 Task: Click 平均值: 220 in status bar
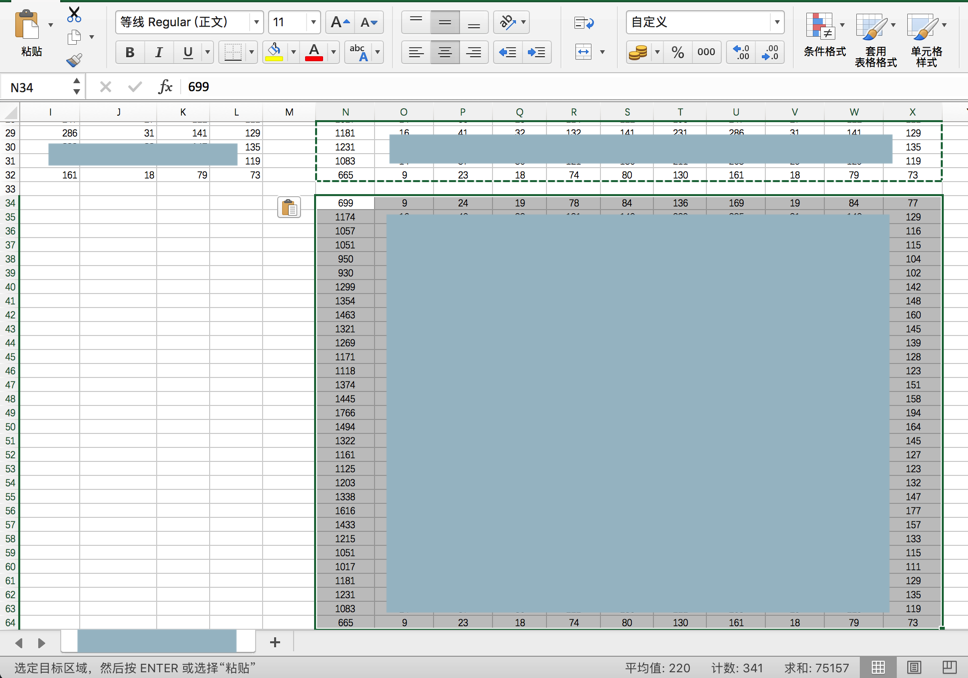657,668
